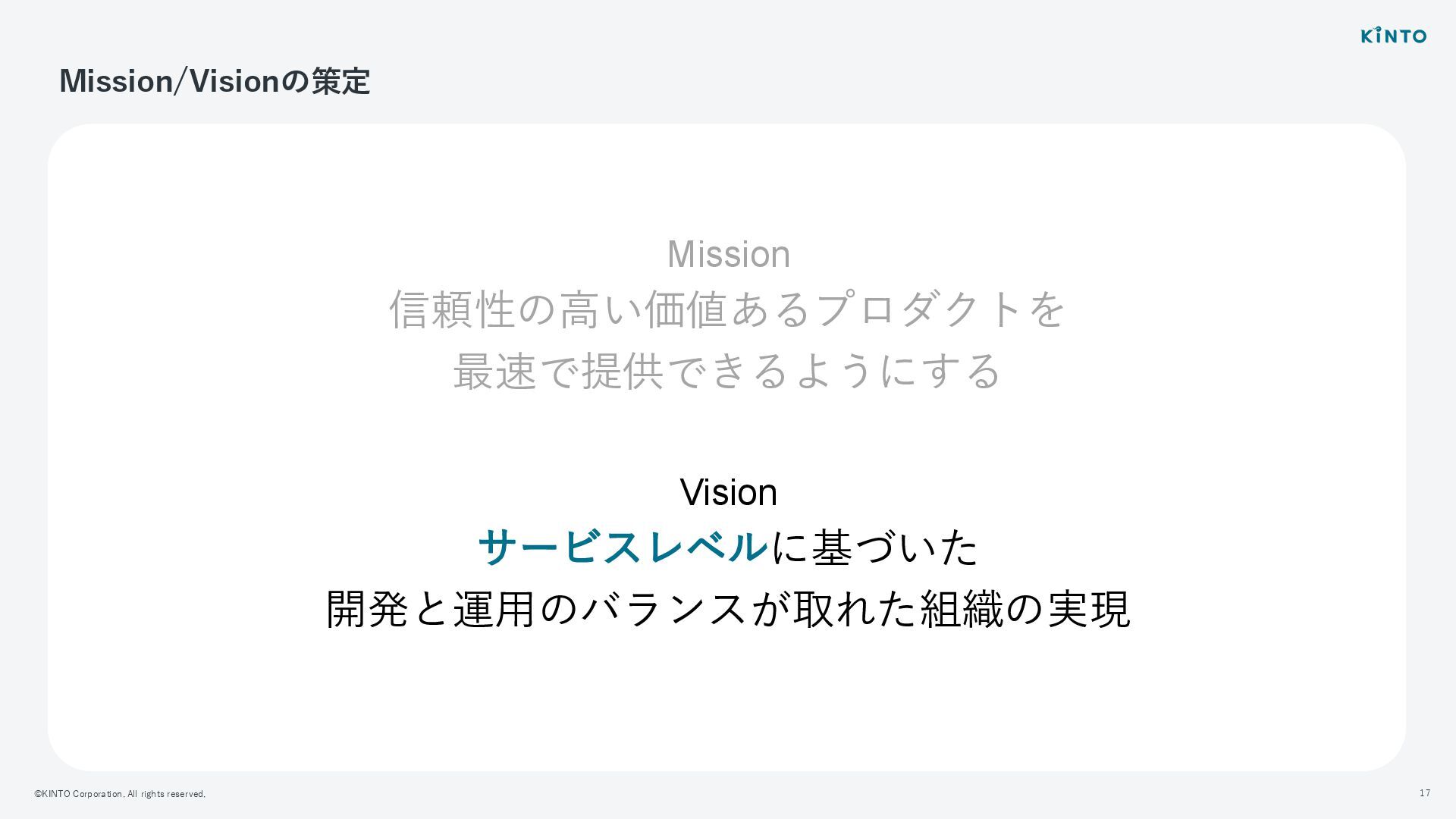Click the text 信頼性の高い価値あるプロダクトを

coord(727,309)
